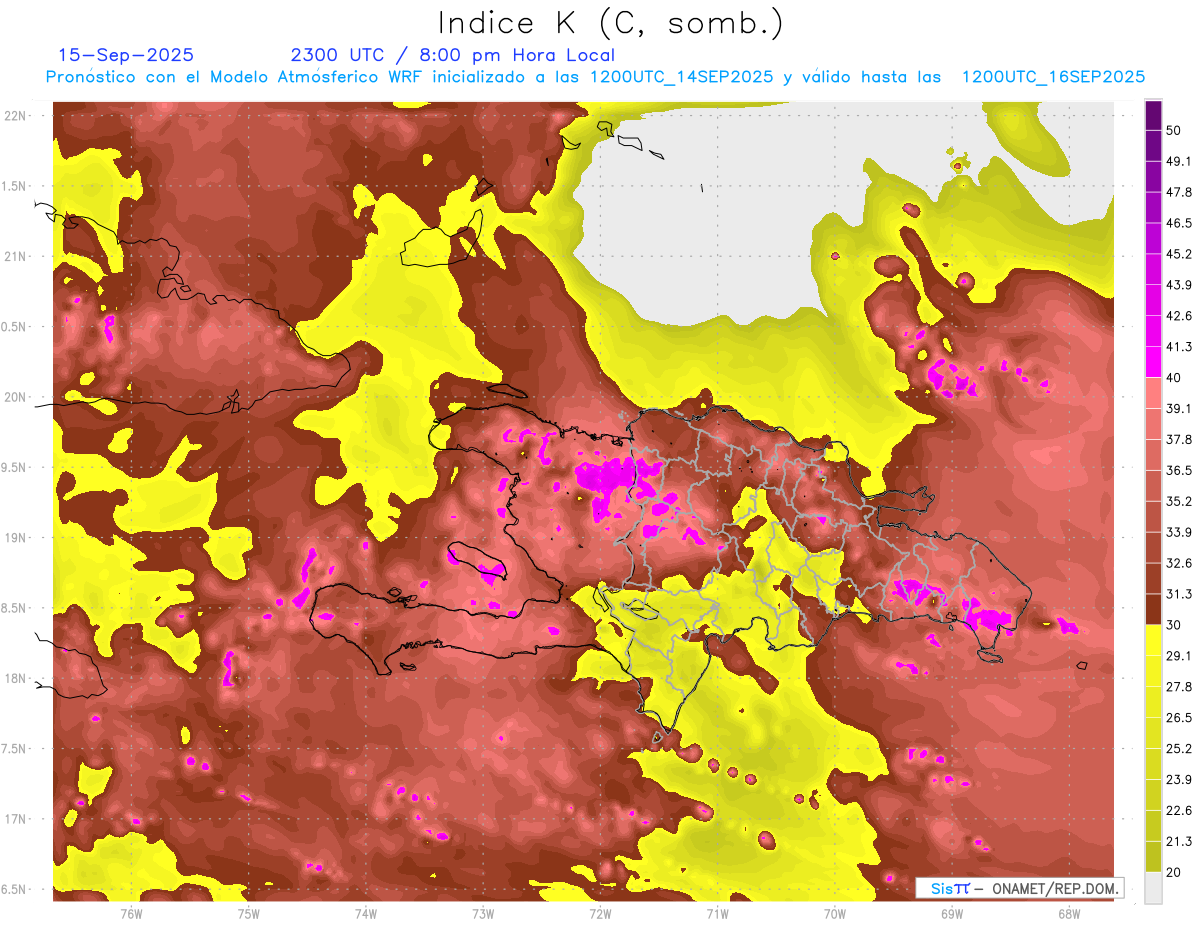Viewport: 1200px width, 927px height.
Task: Click the colorbar value '49.1'
Action: point(1179,161)
